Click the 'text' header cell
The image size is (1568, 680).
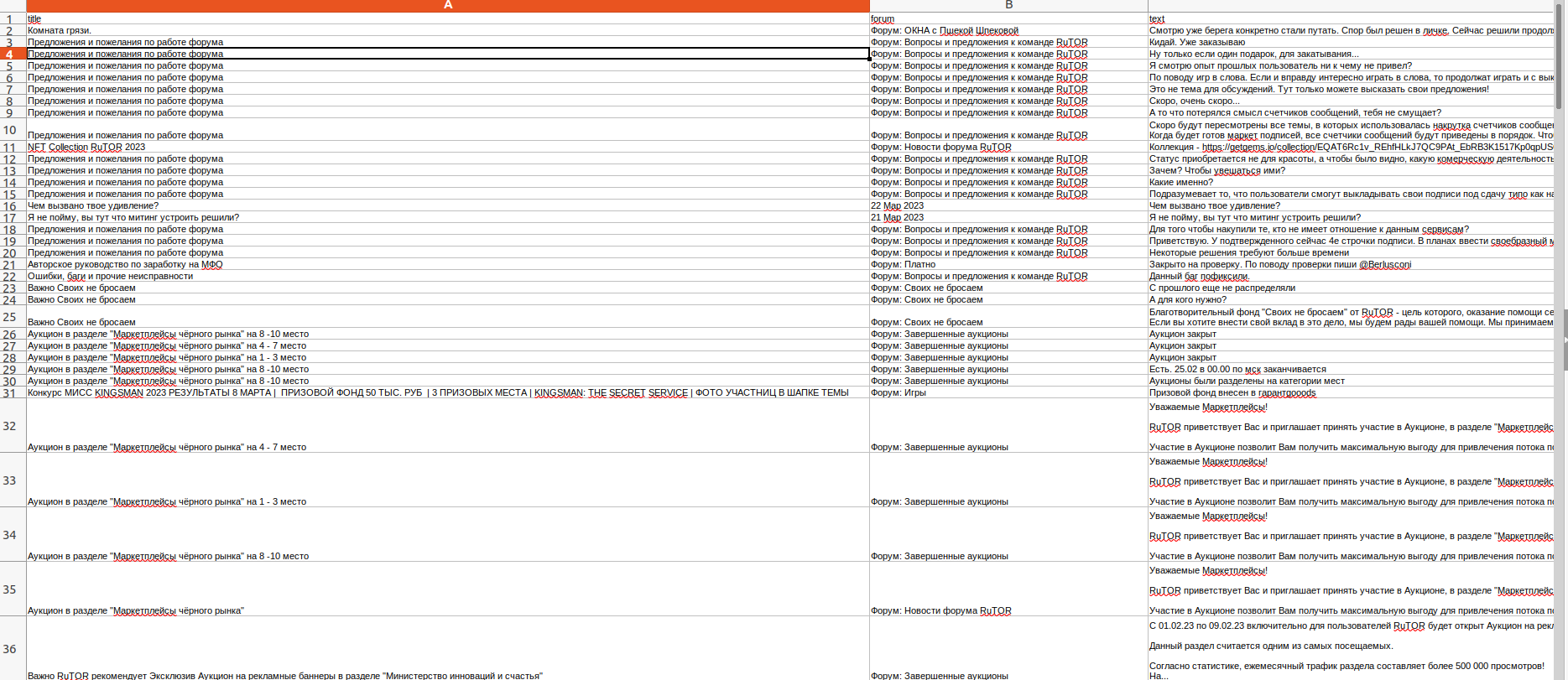point(1157,19)
